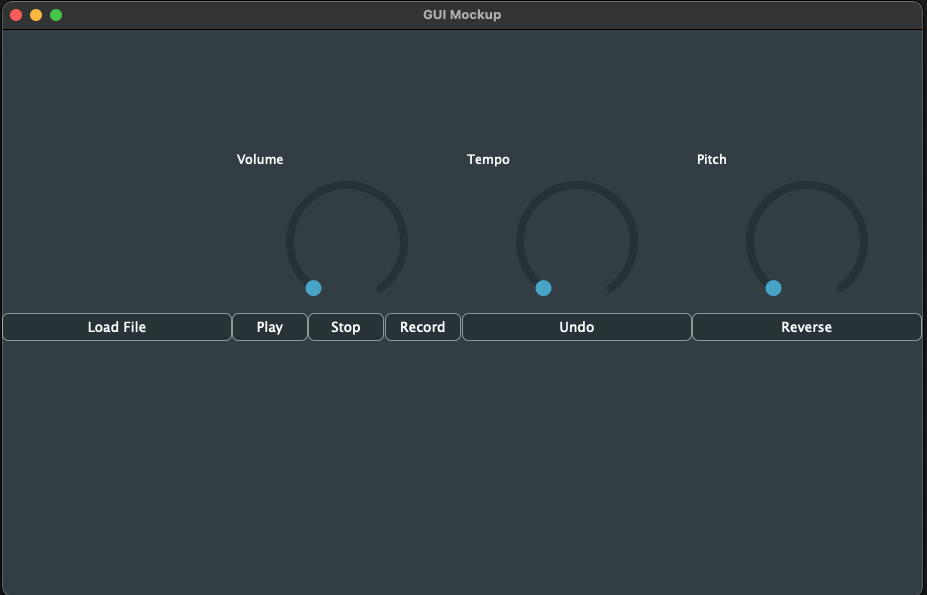Maximize the window with the green button
Image resolution: width=927 pixels, height=595 pixels.
tap(56, 15)
